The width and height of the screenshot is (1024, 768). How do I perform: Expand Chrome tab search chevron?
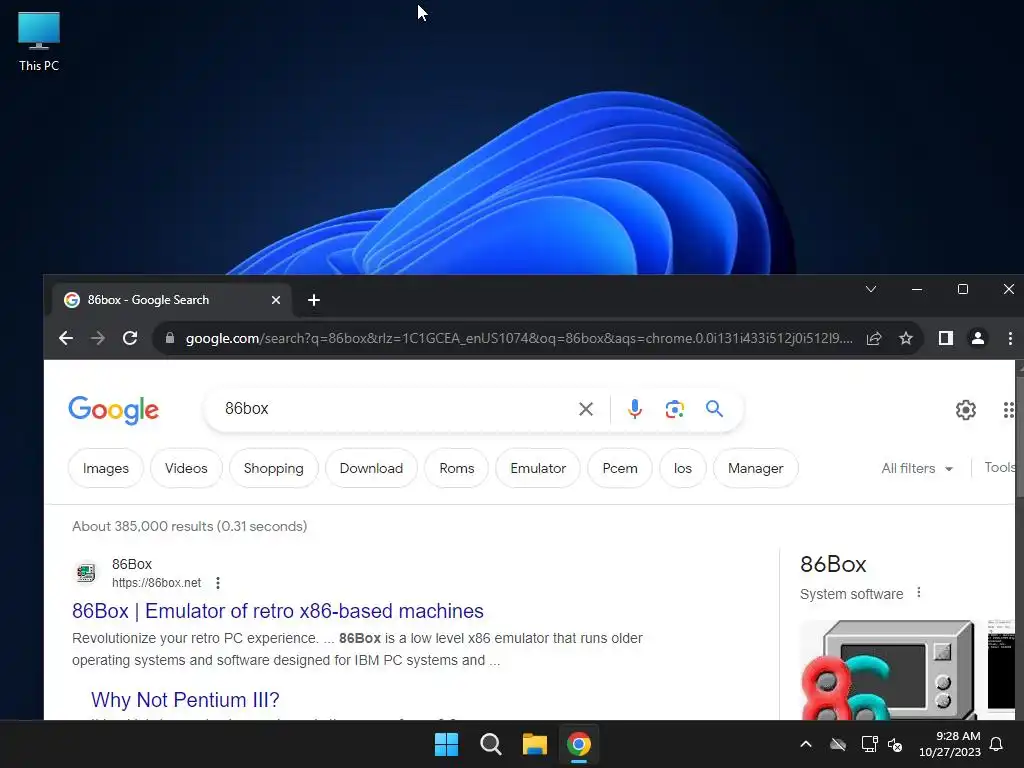(871, 289)
